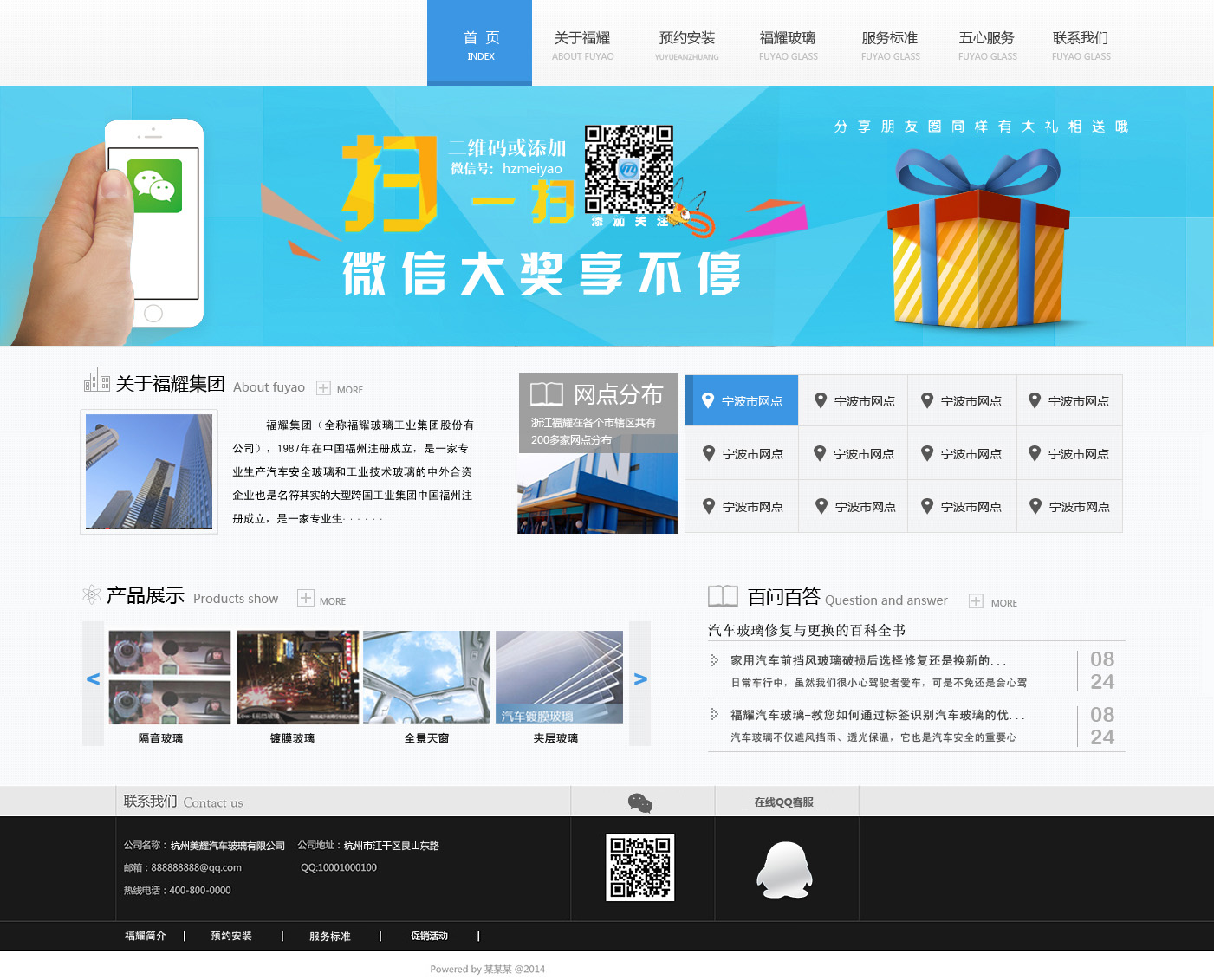Click triangle bullet beside 家用汽车前挡风玻璃 article

click(715, 660)
